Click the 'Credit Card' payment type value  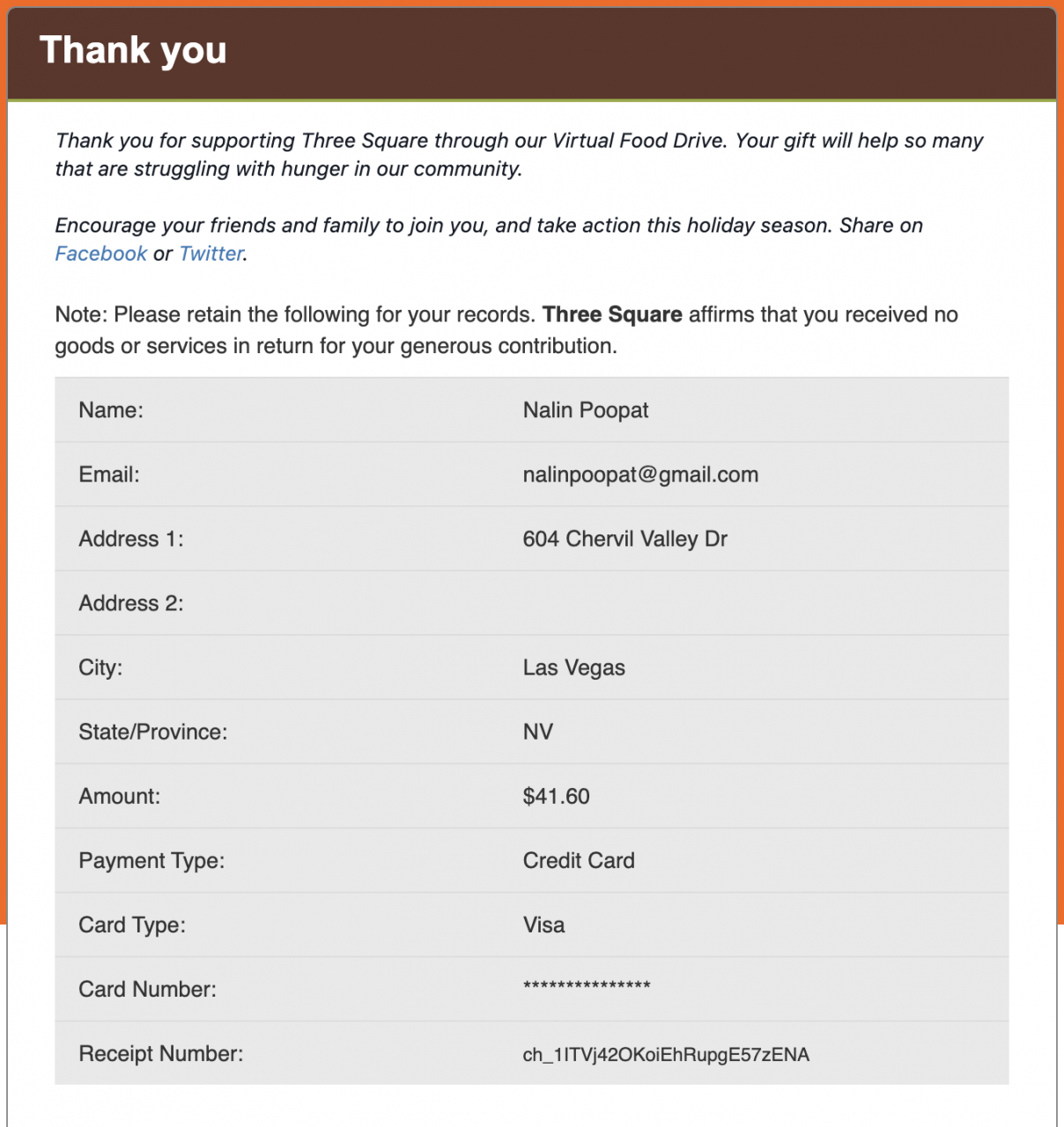point(579,860)
